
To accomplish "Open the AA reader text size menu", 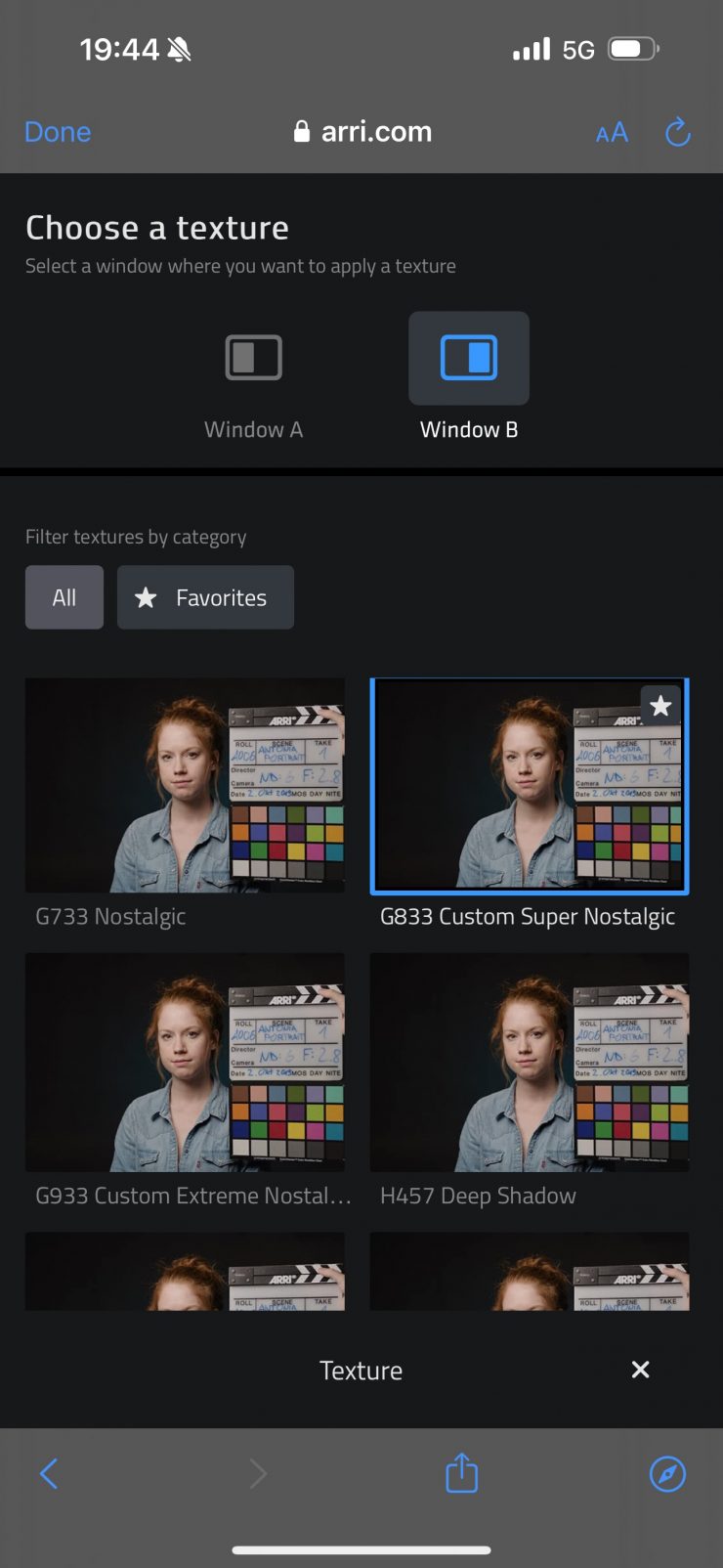I will 612,133.
